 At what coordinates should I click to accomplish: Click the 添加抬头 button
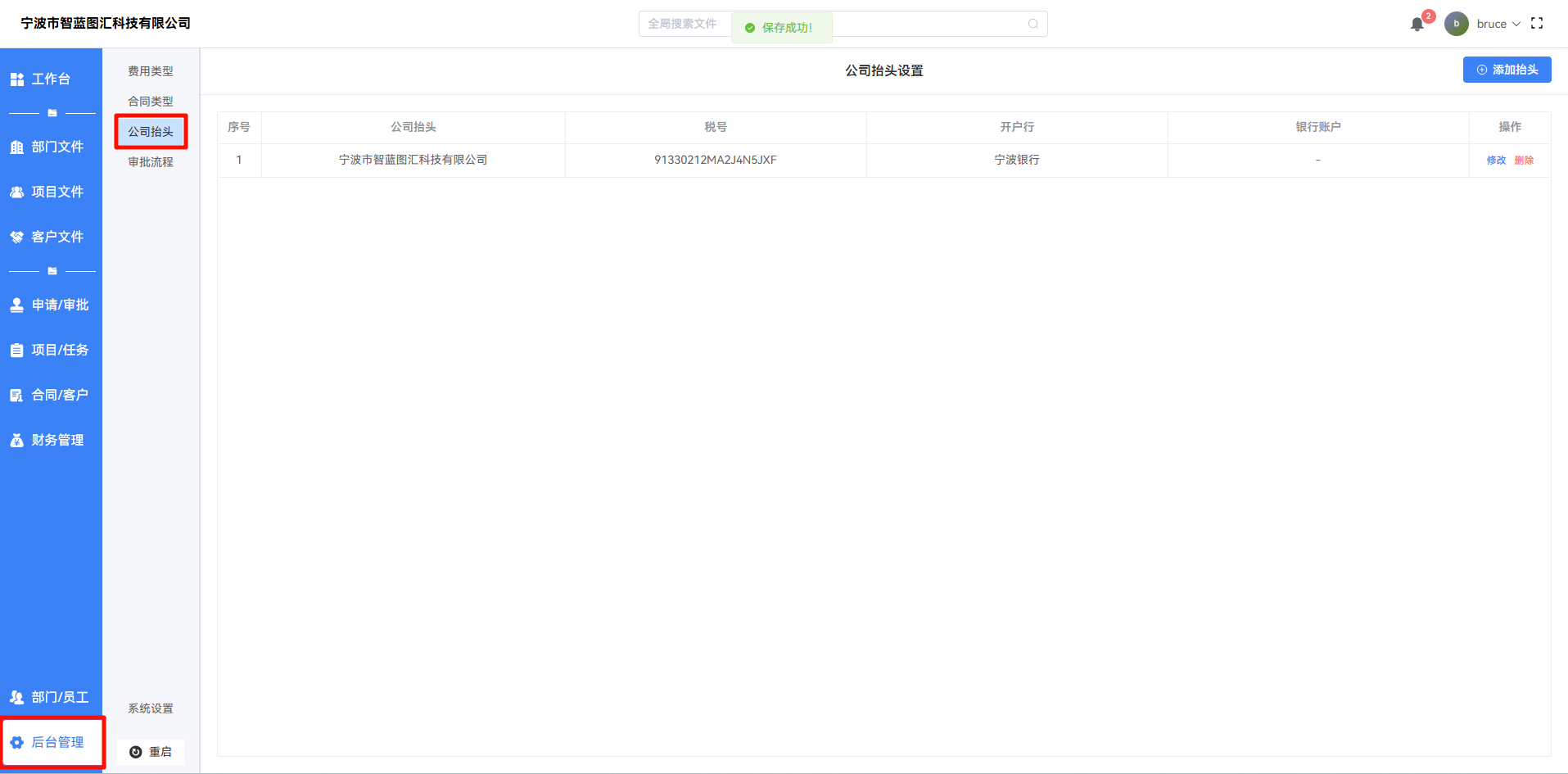[1507, 70]
